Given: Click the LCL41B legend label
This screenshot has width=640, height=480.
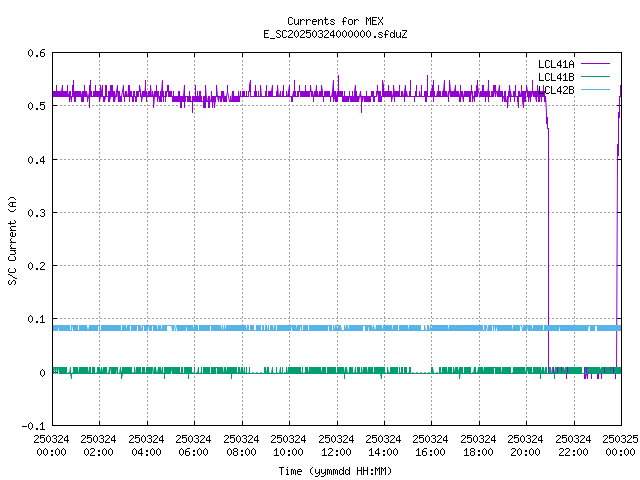Looking at the screenshot, I should tap(556, 77).
